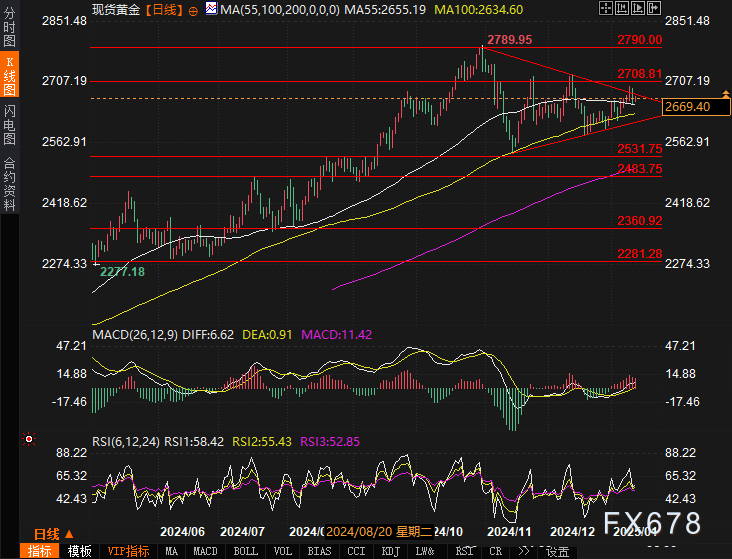Switch to the 模板 tab
732x559 pixels.
(79, 551)
